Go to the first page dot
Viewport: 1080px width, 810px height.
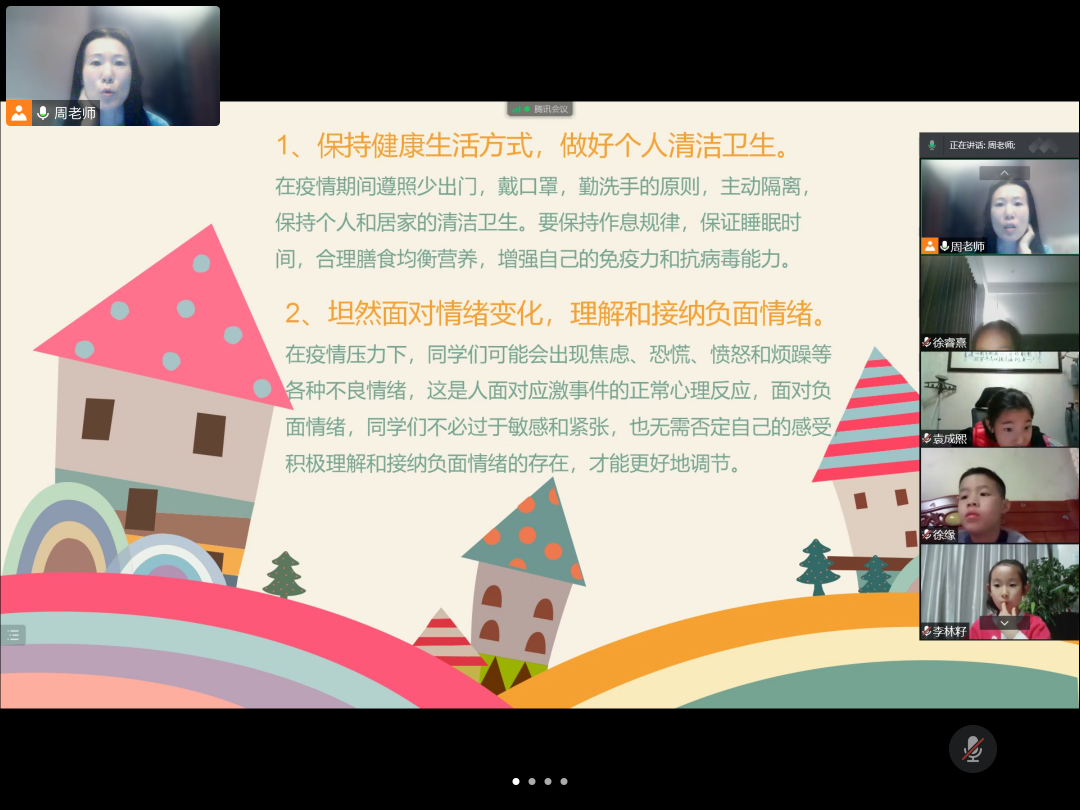516,781
